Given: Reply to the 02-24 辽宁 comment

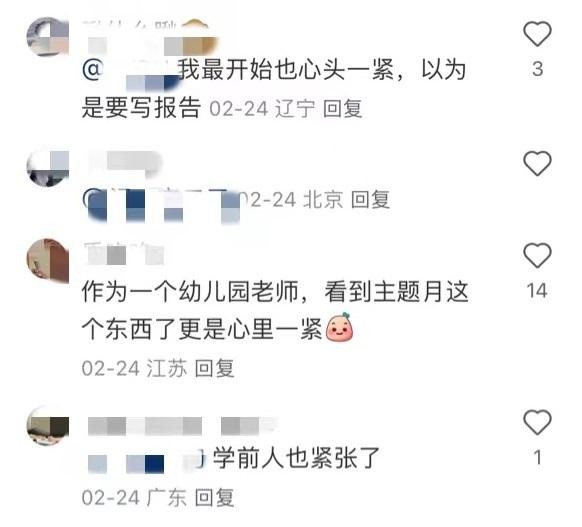Looking at the screenshot, I should 342,109.
